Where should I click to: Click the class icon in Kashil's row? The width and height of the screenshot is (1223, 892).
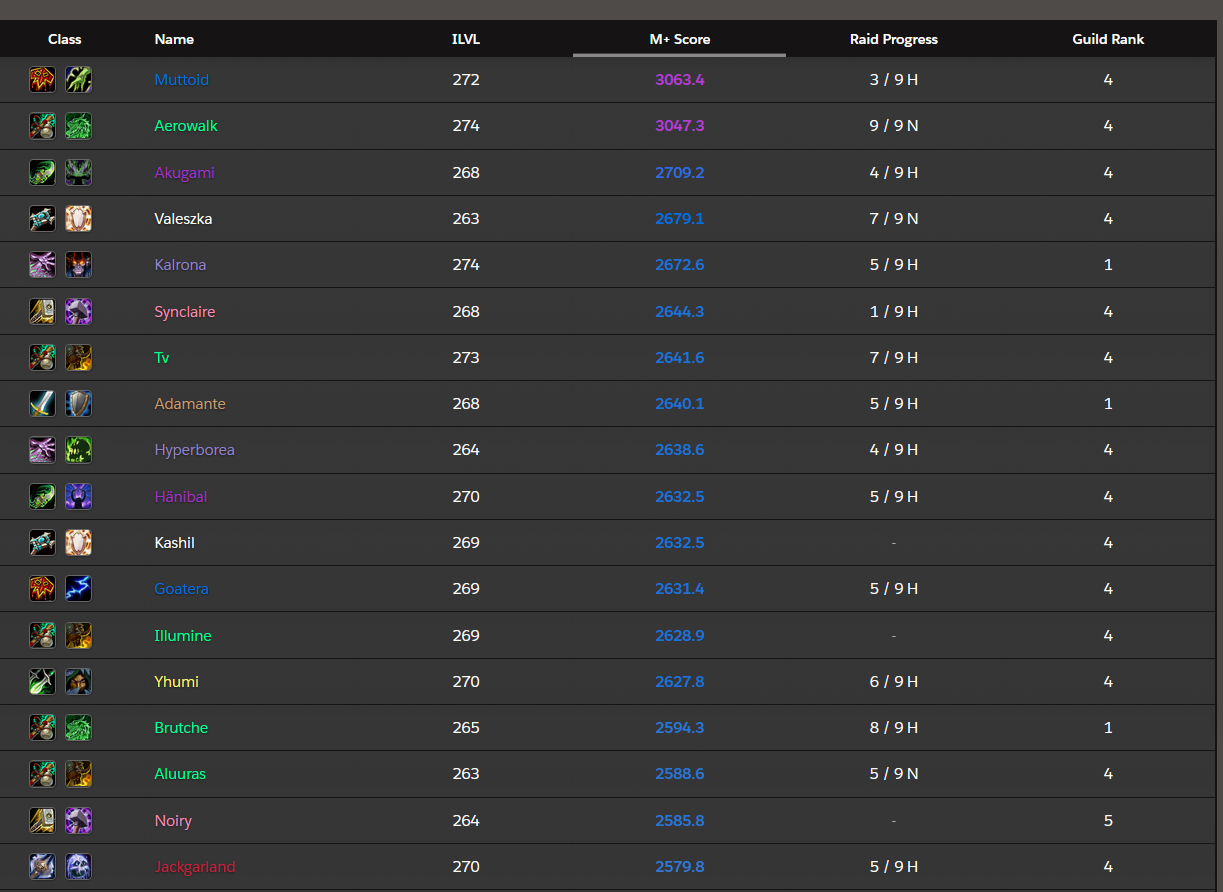click(42, 543)
